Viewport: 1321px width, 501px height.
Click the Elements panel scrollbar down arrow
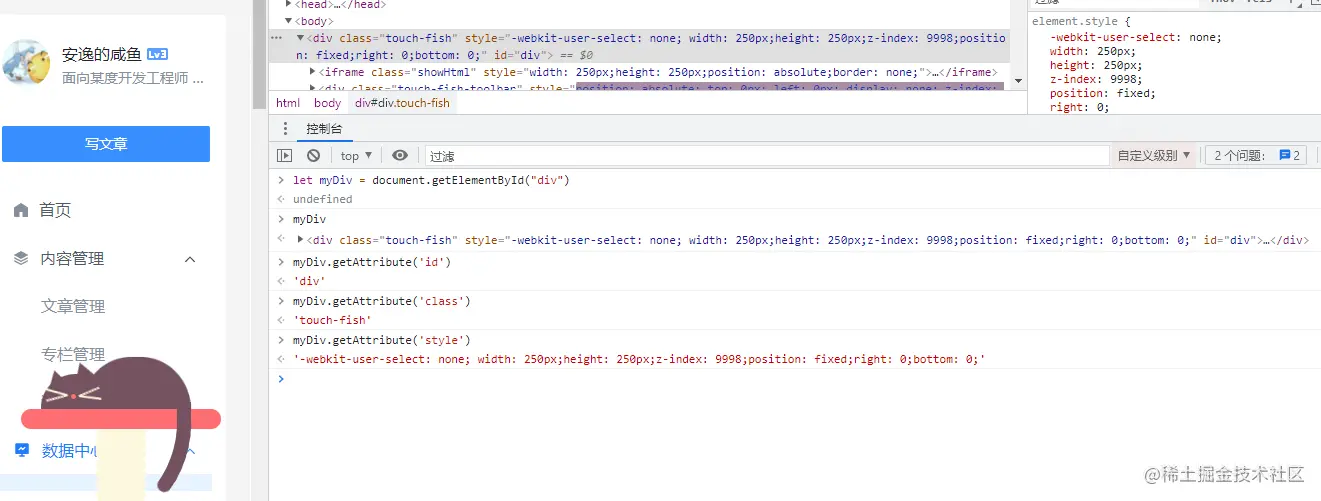pos(1019,81)
